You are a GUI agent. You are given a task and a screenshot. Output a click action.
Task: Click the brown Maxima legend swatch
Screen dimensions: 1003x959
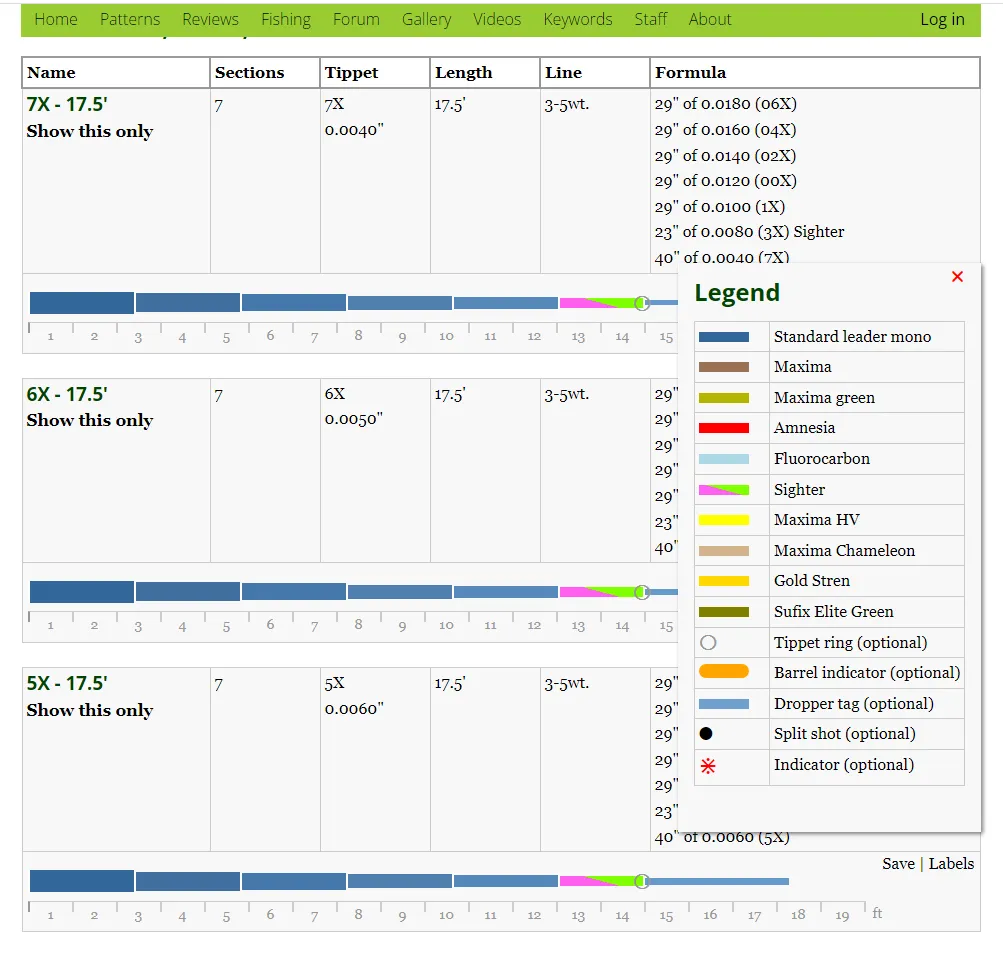click(x=723, y=367)
